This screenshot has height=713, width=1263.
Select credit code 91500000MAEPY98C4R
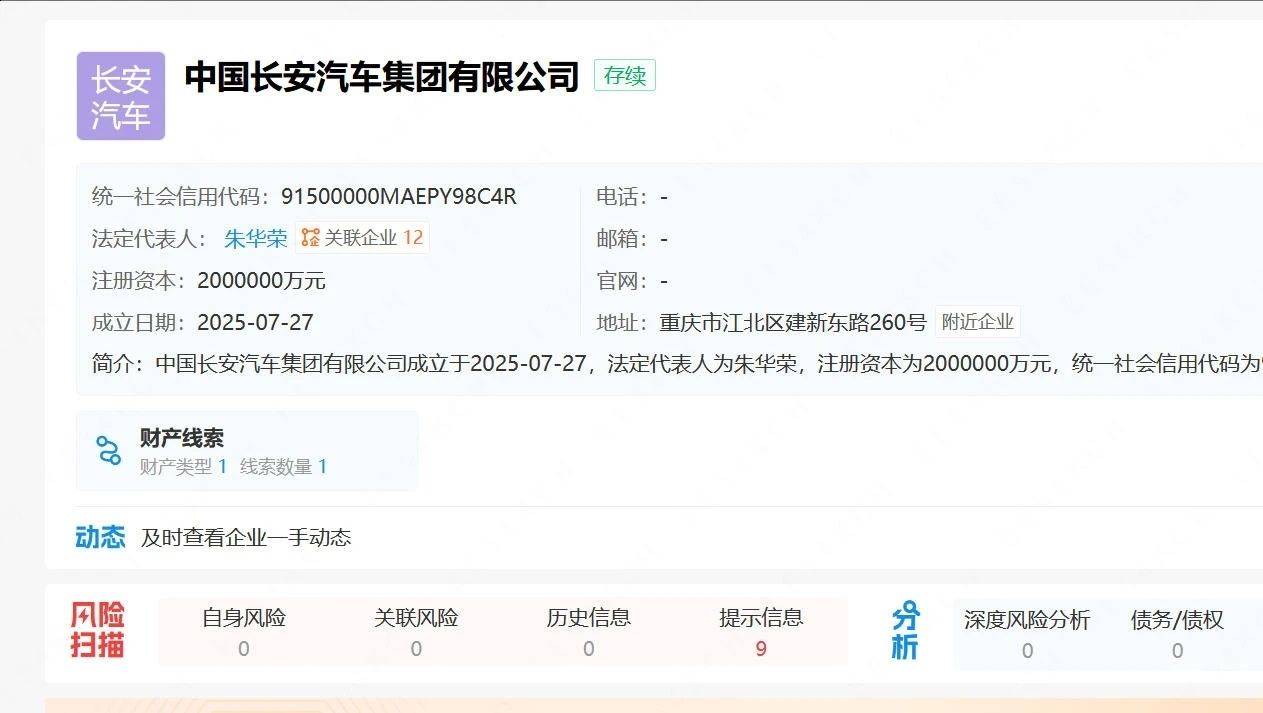coord(399,196)
